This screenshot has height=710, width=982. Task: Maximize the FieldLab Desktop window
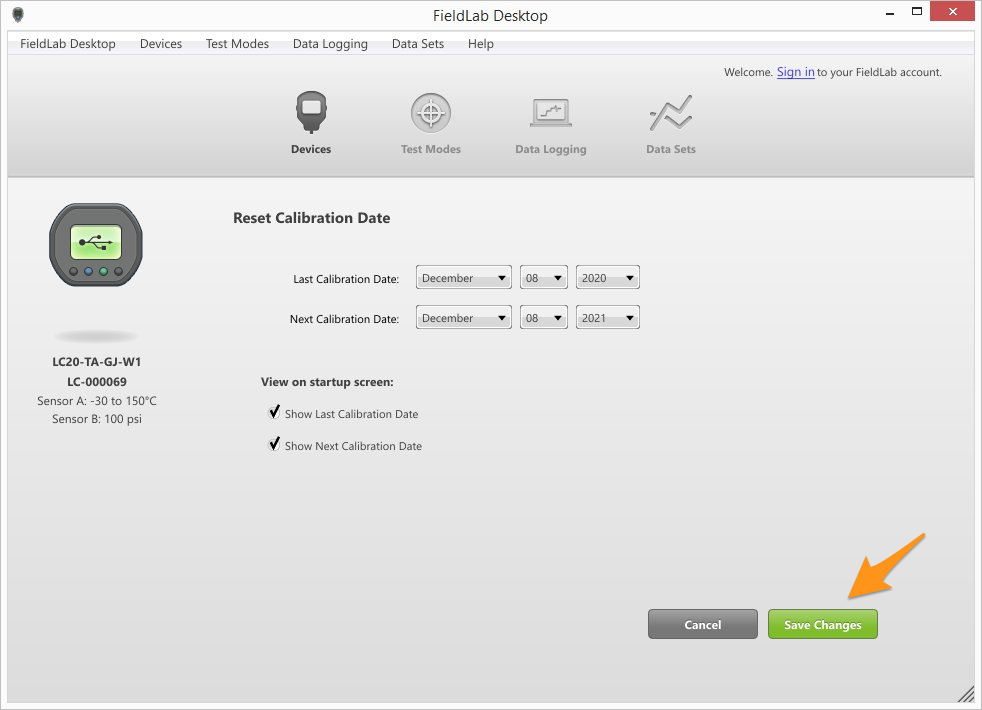point(917,11)
